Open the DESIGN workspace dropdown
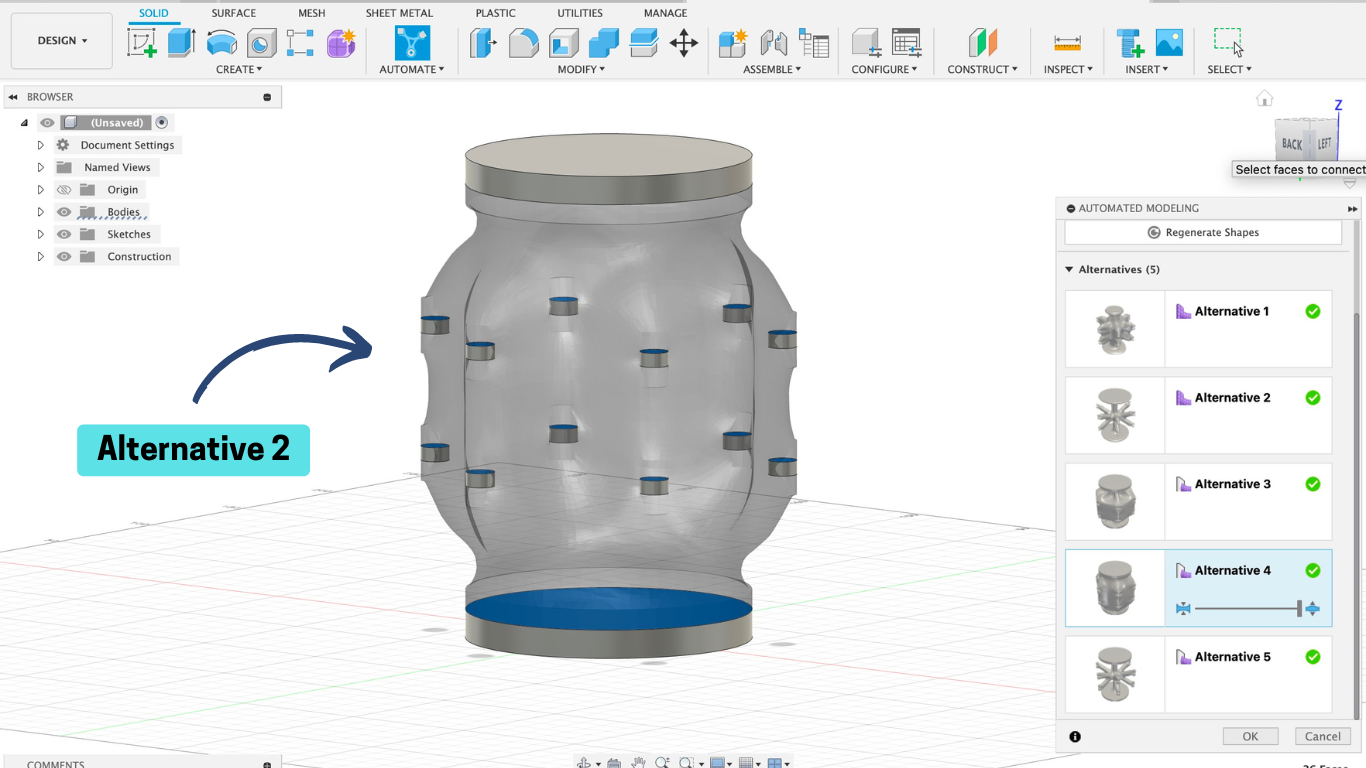 click(62, 41)
